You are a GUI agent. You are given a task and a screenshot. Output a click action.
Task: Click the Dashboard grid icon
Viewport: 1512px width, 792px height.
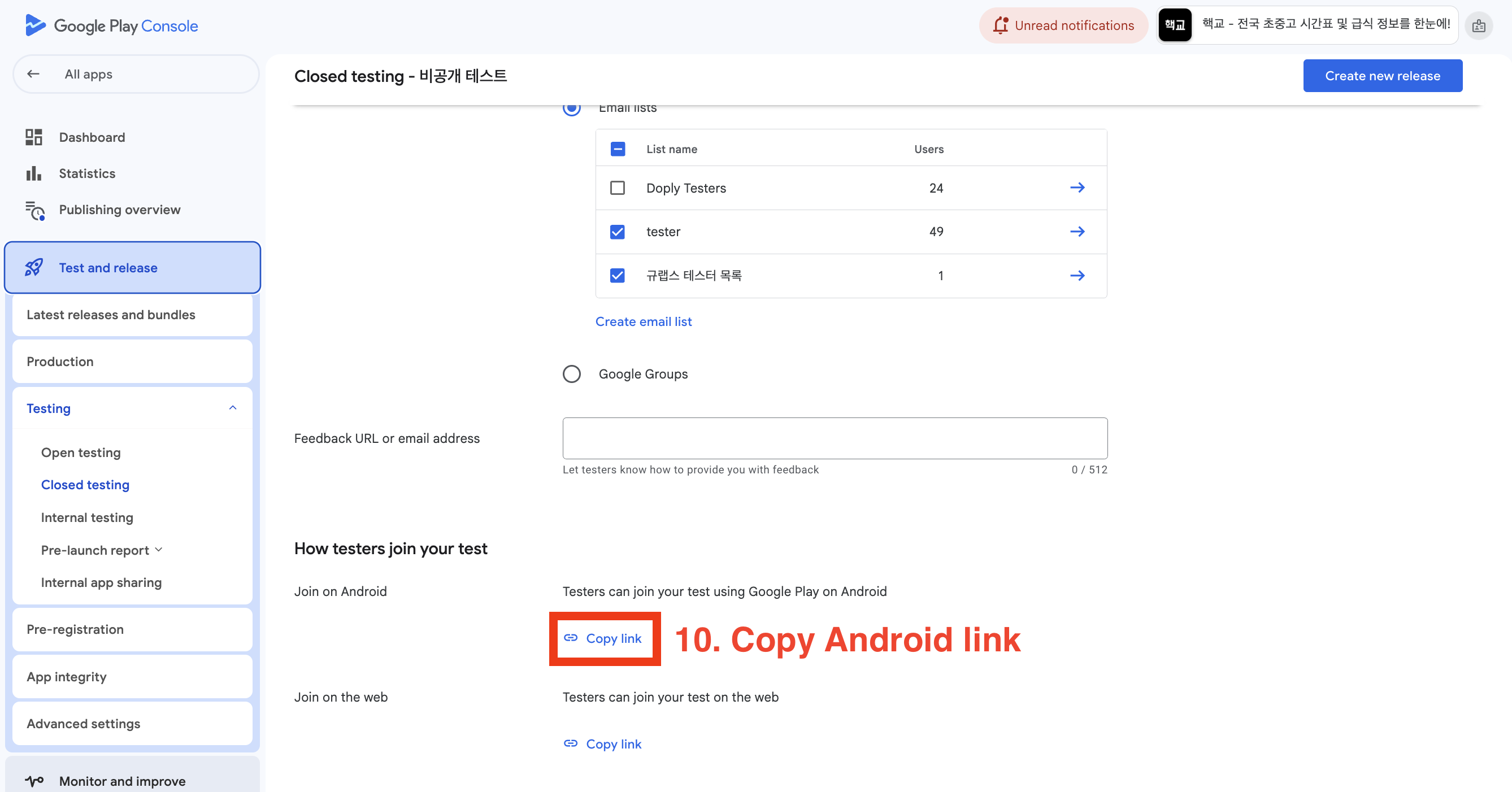point(34,137)
